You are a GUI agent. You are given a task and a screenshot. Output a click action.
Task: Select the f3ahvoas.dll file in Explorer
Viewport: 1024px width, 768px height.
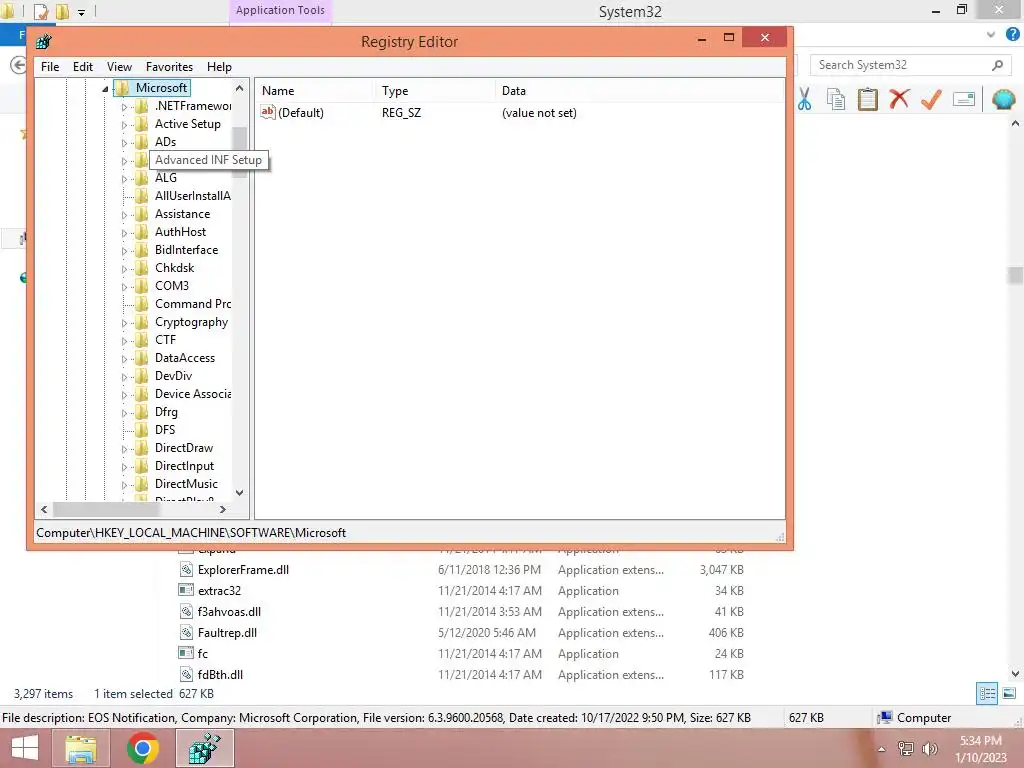[229, 612]
